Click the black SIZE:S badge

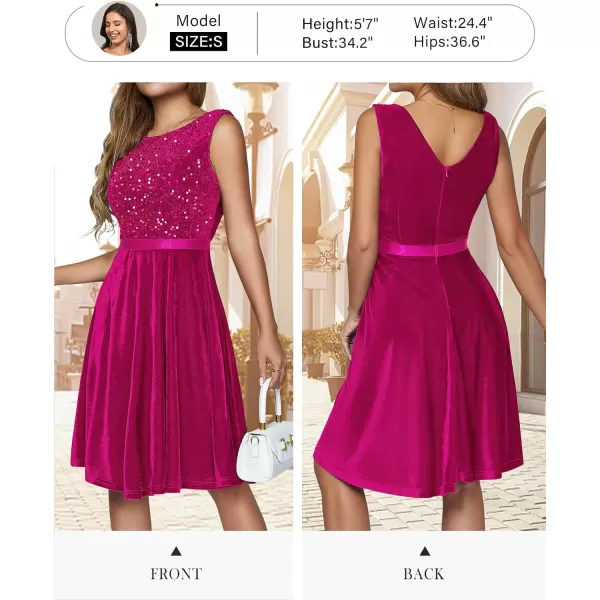[x=199, y=42]
